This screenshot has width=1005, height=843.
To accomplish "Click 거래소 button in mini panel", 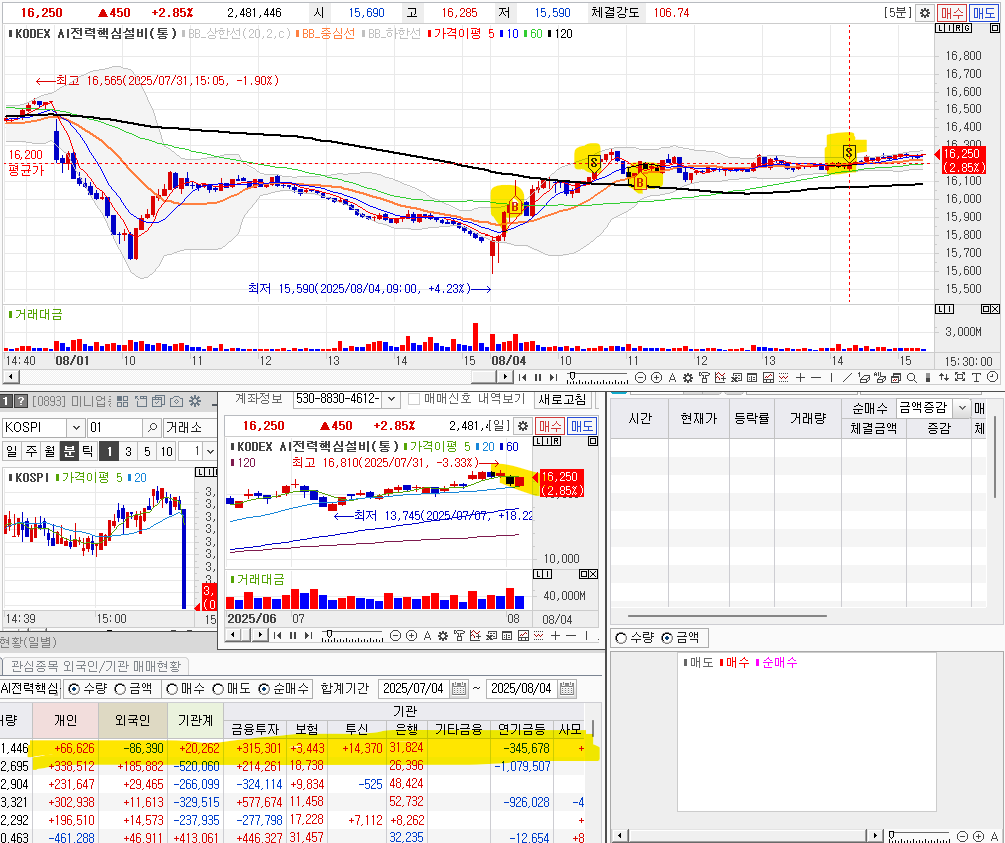I will 189,427.
